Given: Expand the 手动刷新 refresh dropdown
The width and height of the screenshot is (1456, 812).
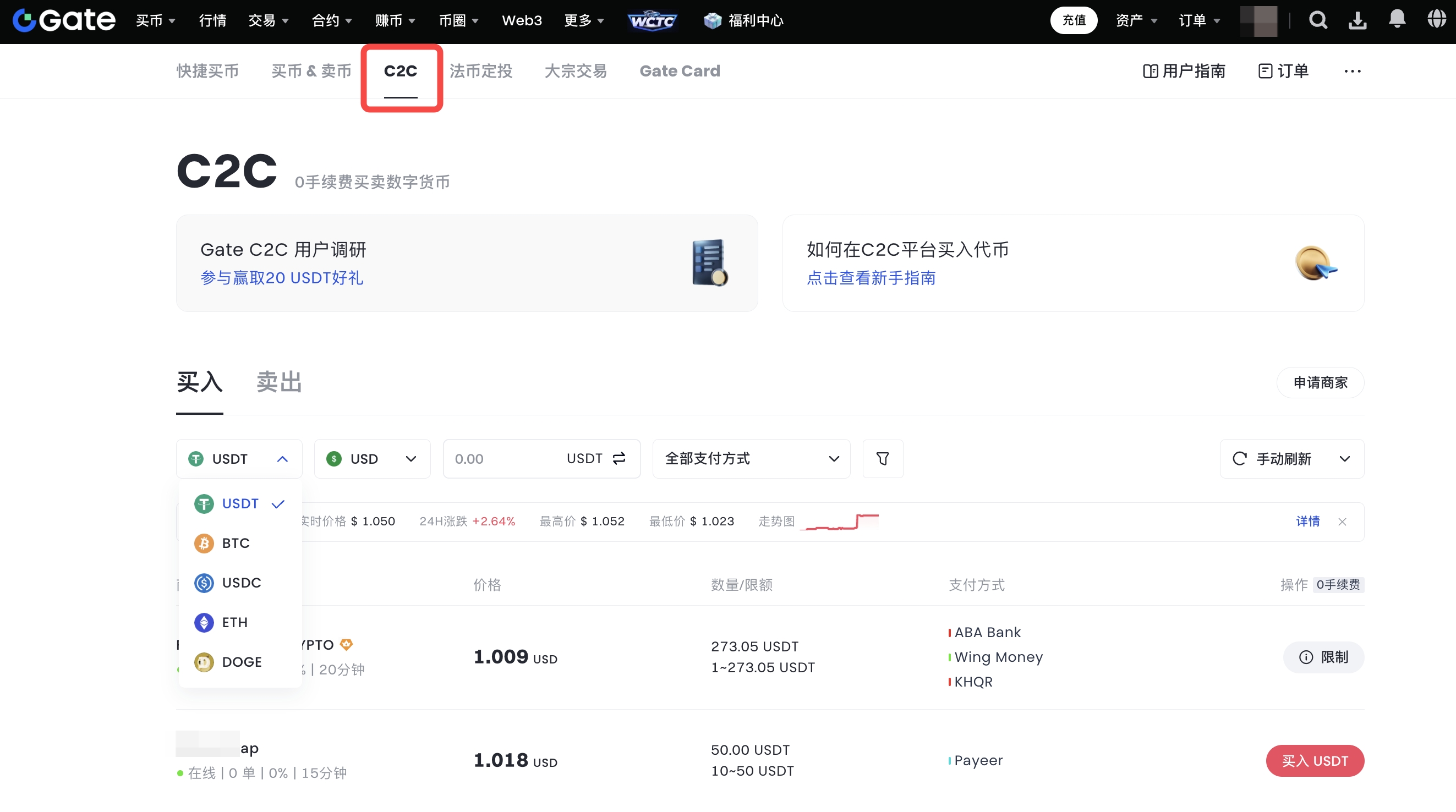Looking at the screenshot, I should 1345,458.
